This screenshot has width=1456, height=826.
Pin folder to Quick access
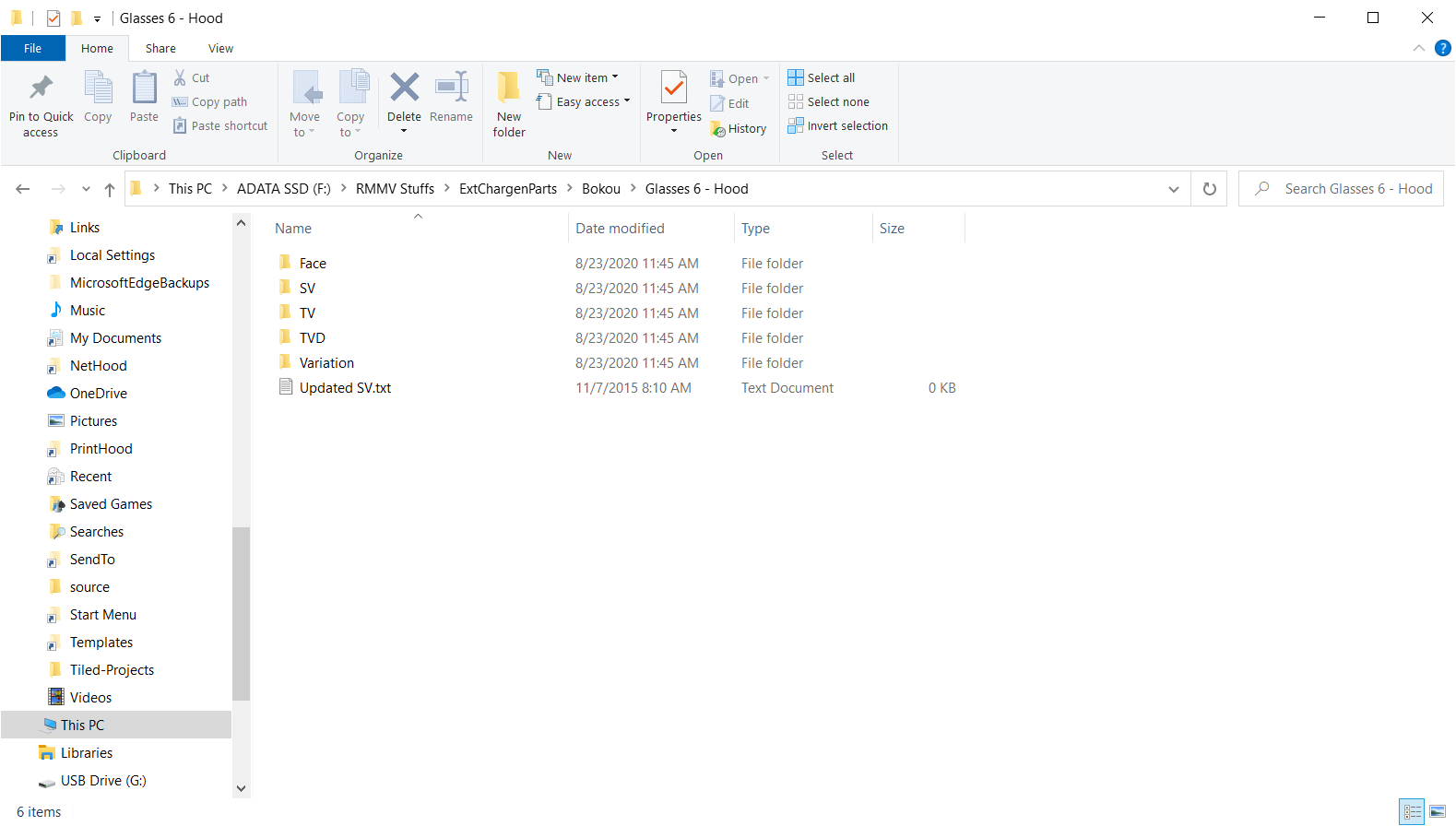point(41,103)
